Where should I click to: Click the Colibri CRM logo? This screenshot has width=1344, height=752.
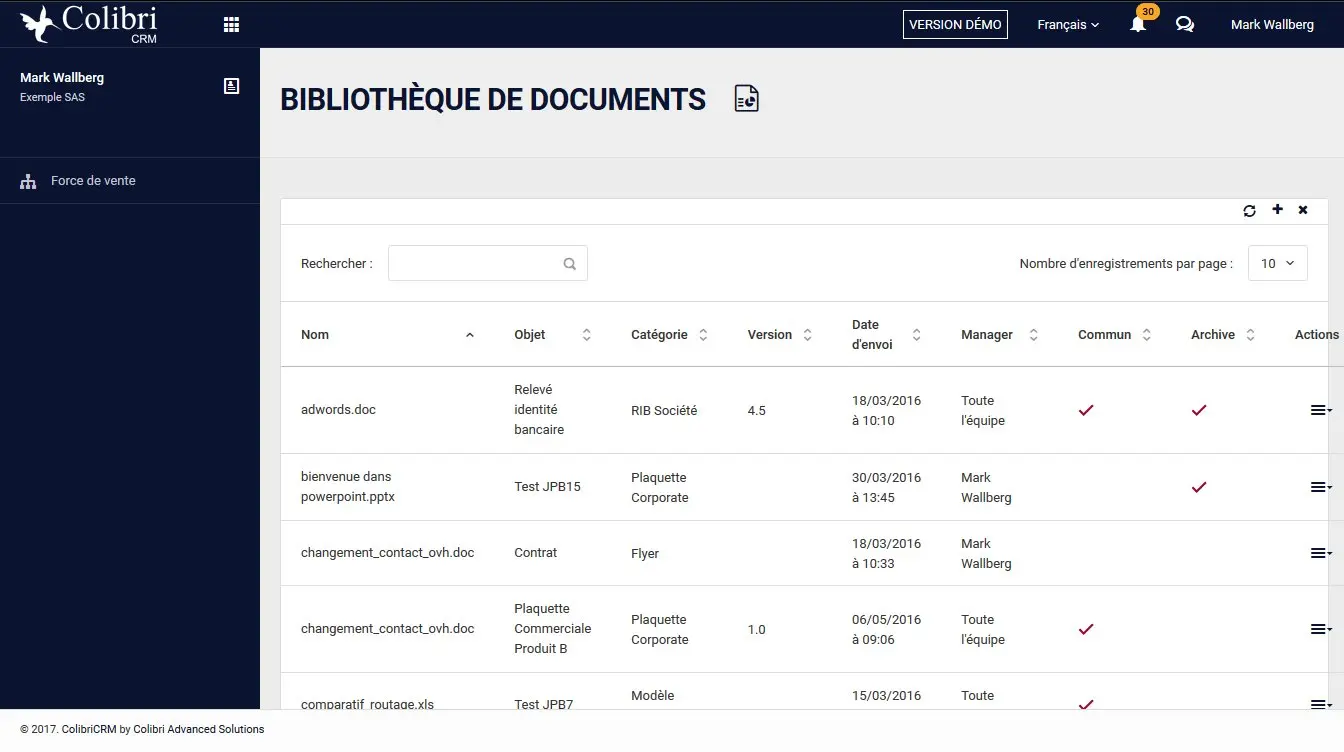[x=89, y=24]
